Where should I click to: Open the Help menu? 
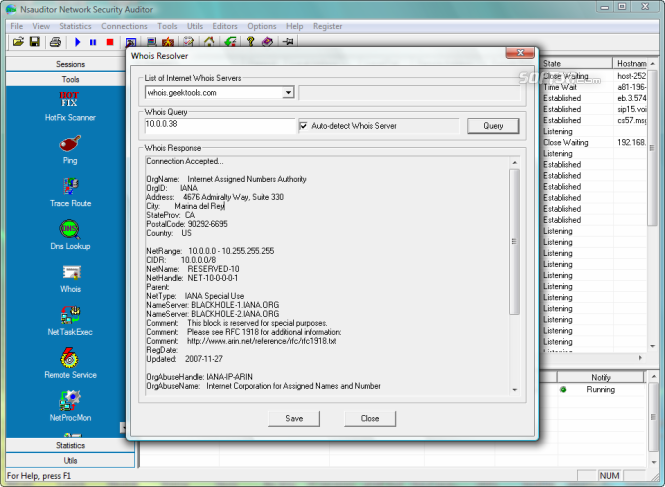click(294, 26)
